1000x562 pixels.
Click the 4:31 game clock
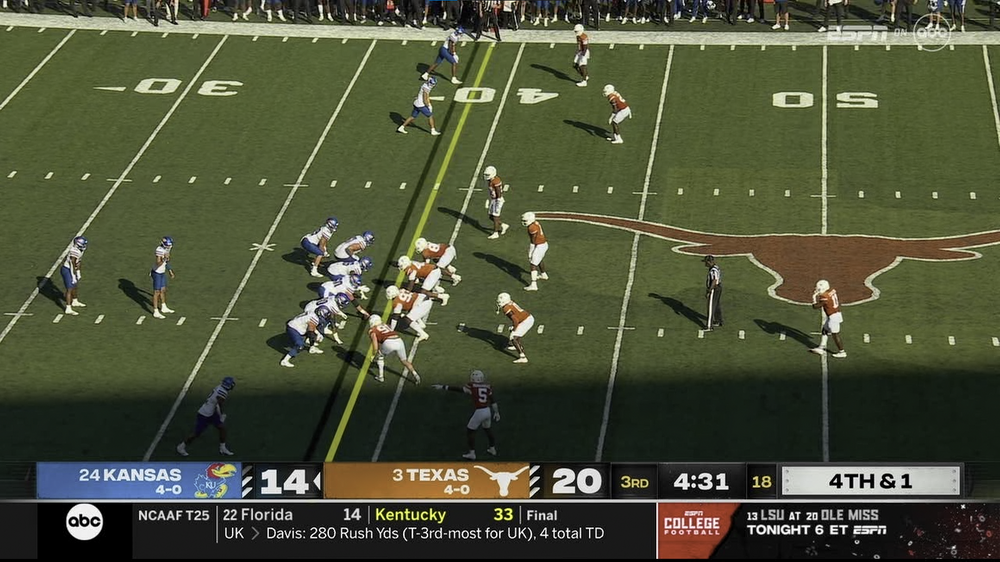700,482
